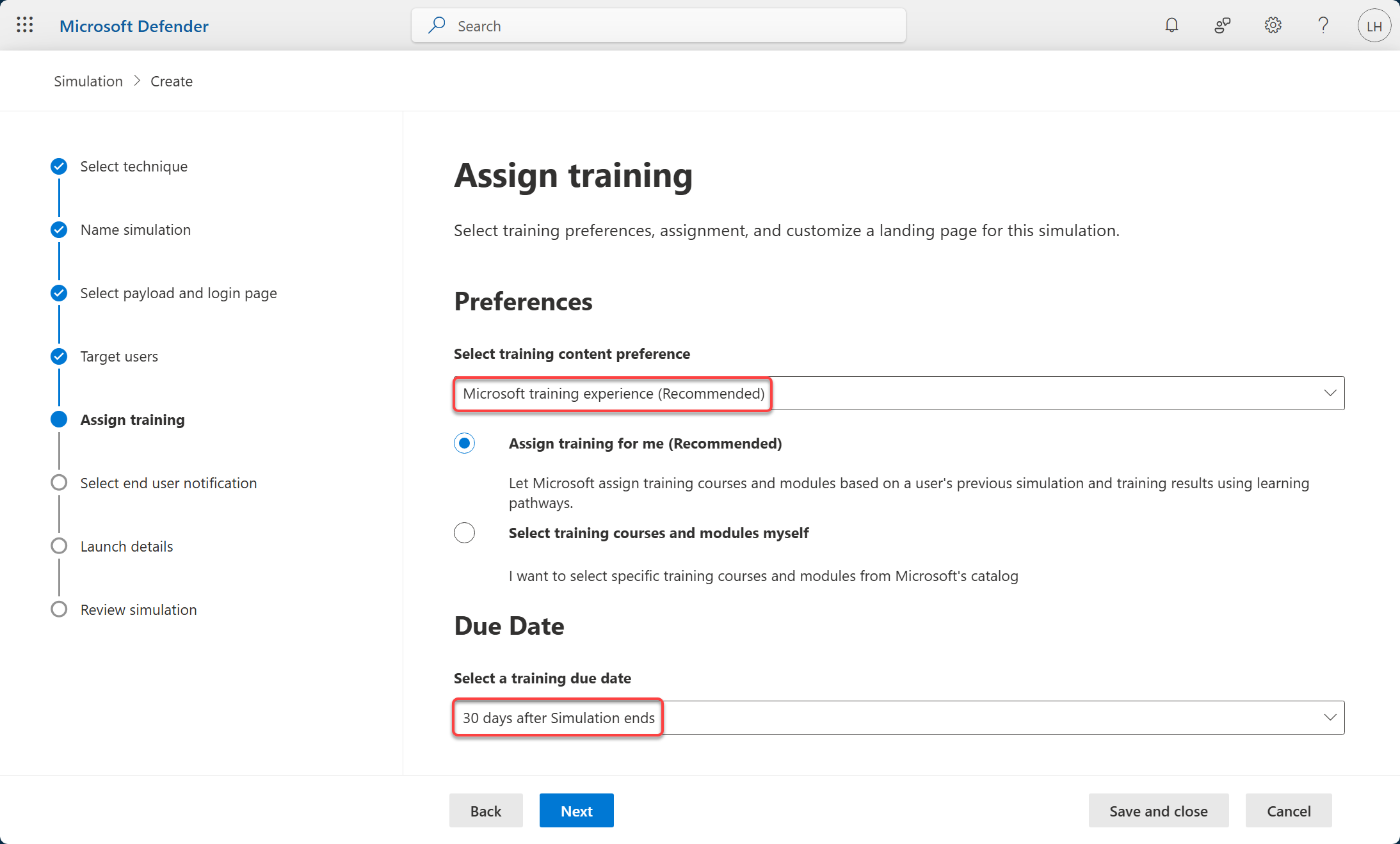Image resolution: width=1400 pixels, height=844 pixels.
Task: Open the settings gear icon
Action: click(1273, 26)
